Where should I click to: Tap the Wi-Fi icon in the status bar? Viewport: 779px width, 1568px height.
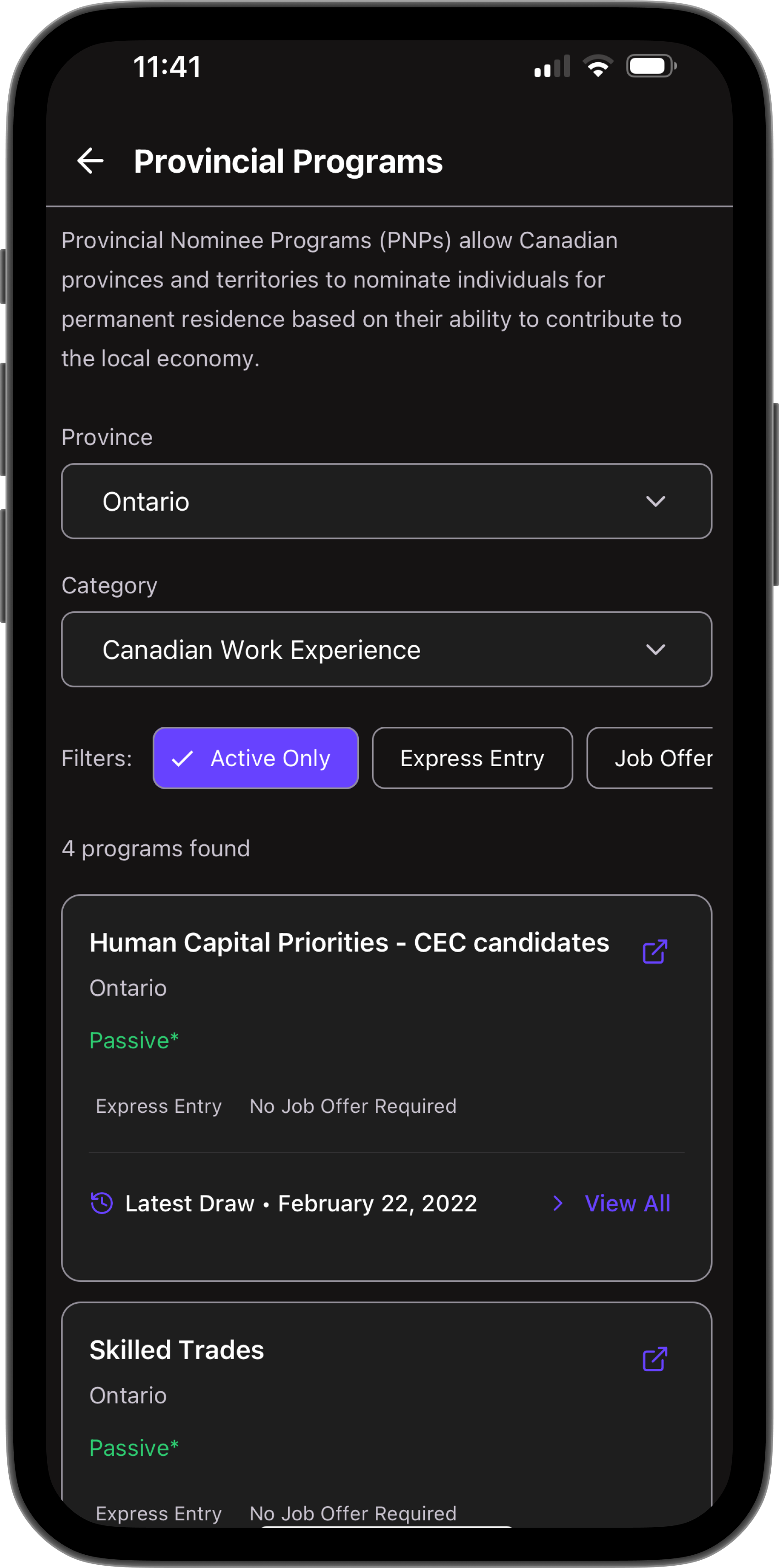click(598, 66)
